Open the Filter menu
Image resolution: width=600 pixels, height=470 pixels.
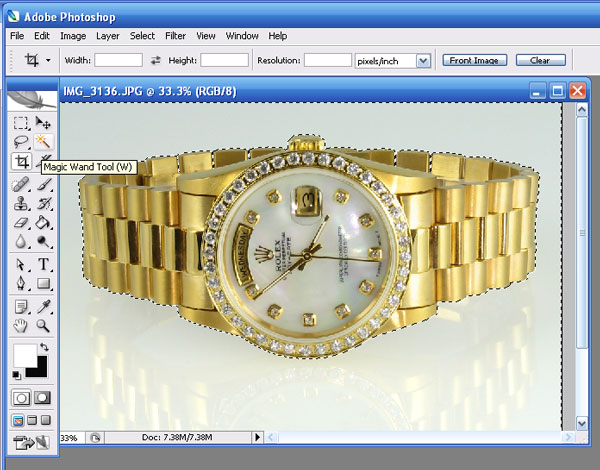point(176,36)
